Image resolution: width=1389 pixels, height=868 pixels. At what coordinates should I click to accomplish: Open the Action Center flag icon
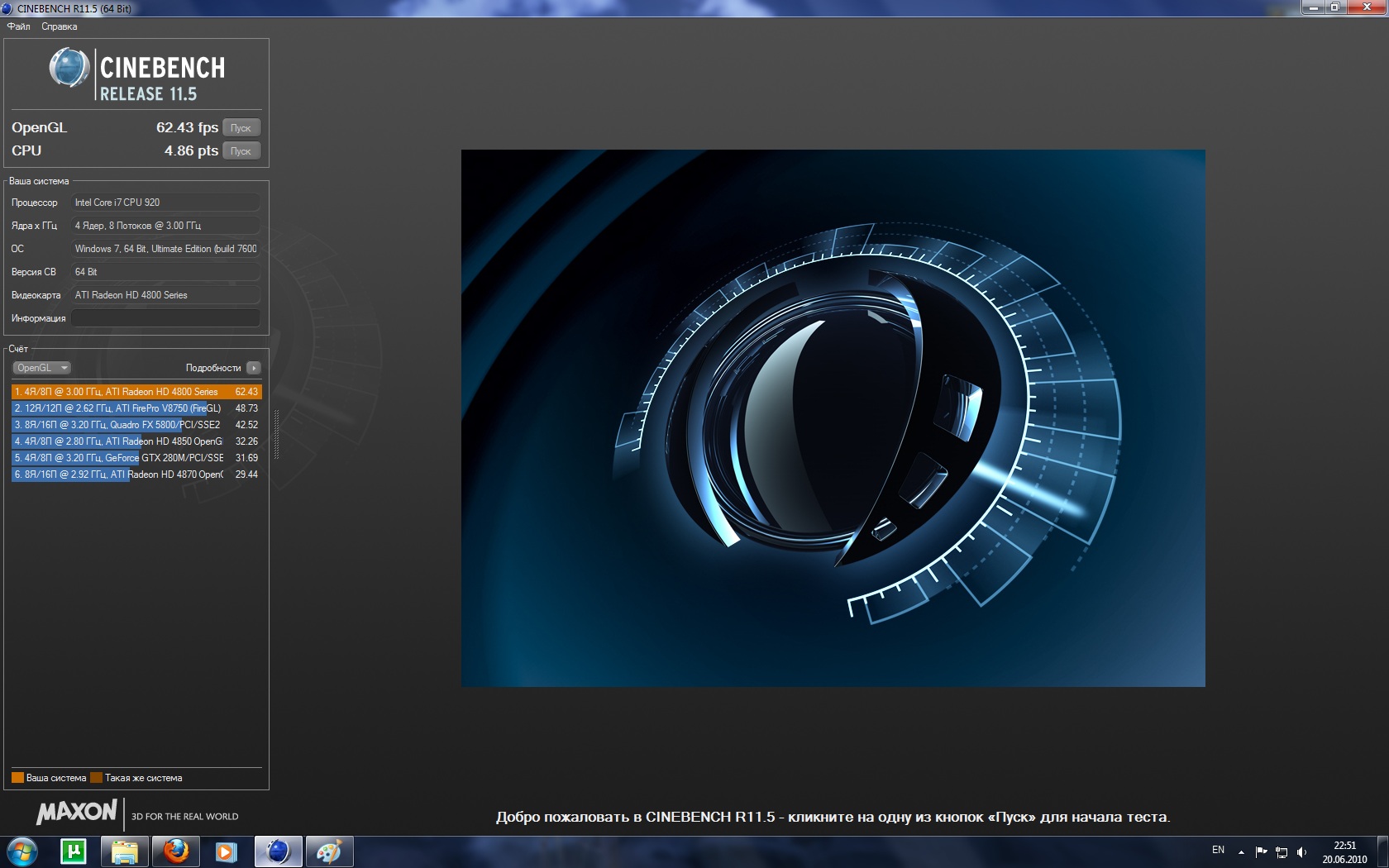(x=1261, y=851)
